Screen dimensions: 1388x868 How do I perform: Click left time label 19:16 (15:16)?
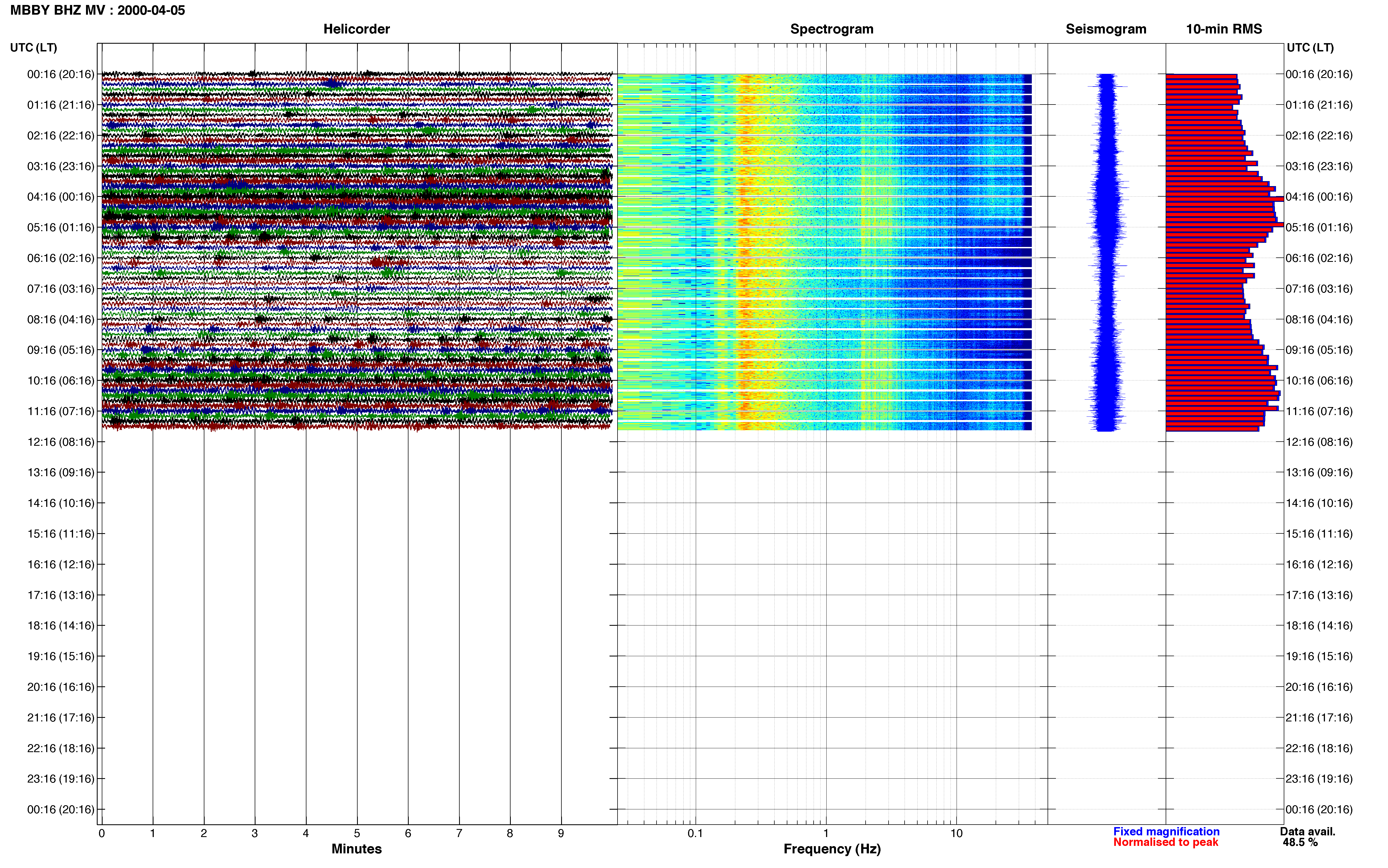[x=61, y=656]
